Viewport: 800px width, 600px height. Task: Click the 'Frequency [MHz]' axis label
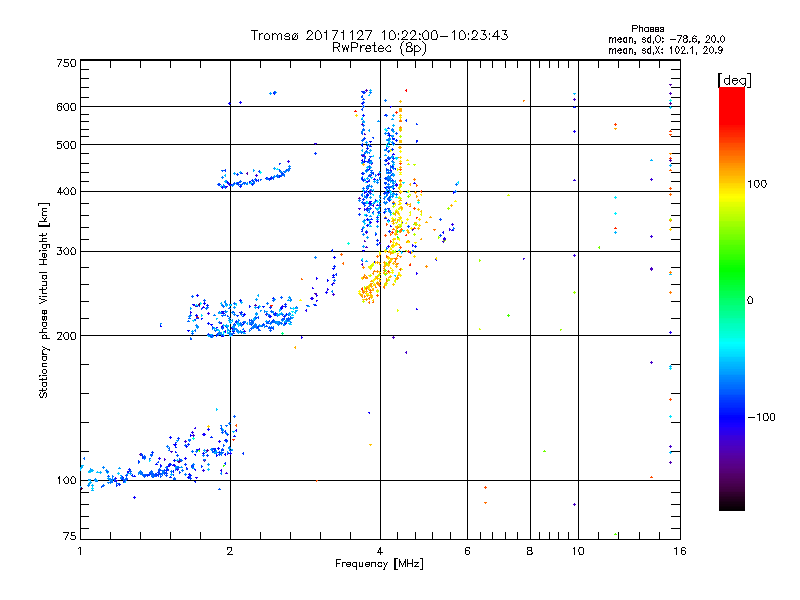(x=379, y=564)
